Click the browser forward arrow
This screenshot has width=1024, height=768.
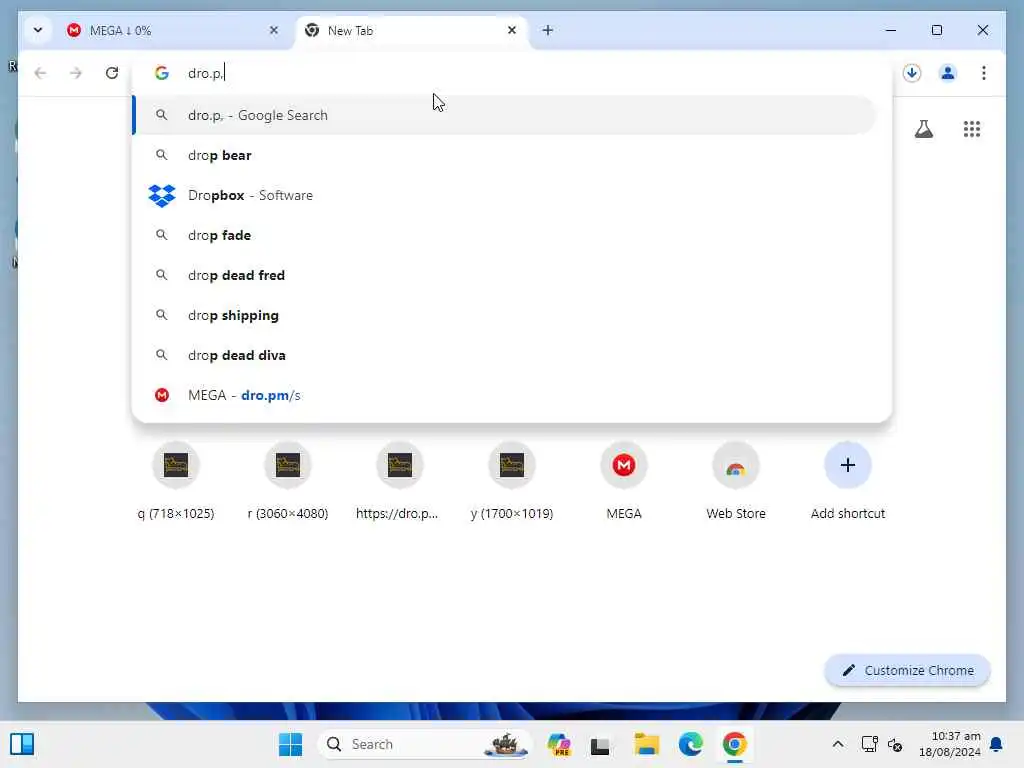(76, 73)
